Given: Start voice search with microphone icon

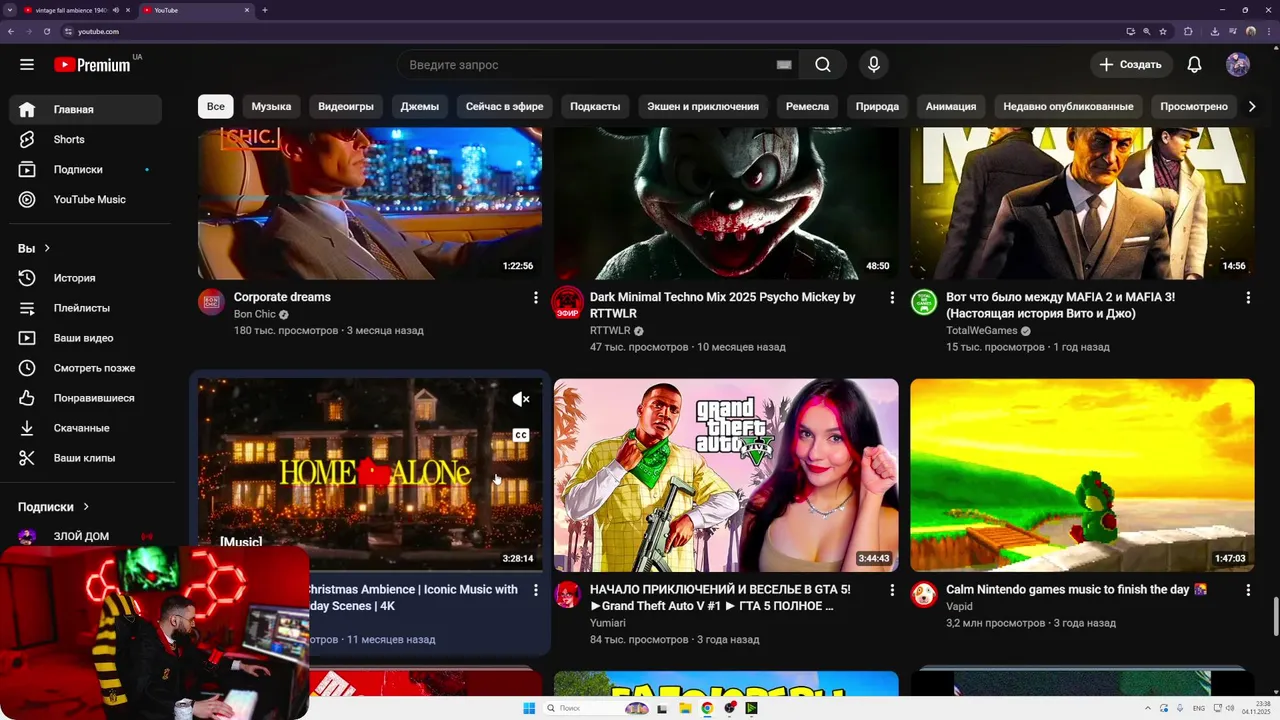Looking at the screenshot, I should click(x=874, y=65).
